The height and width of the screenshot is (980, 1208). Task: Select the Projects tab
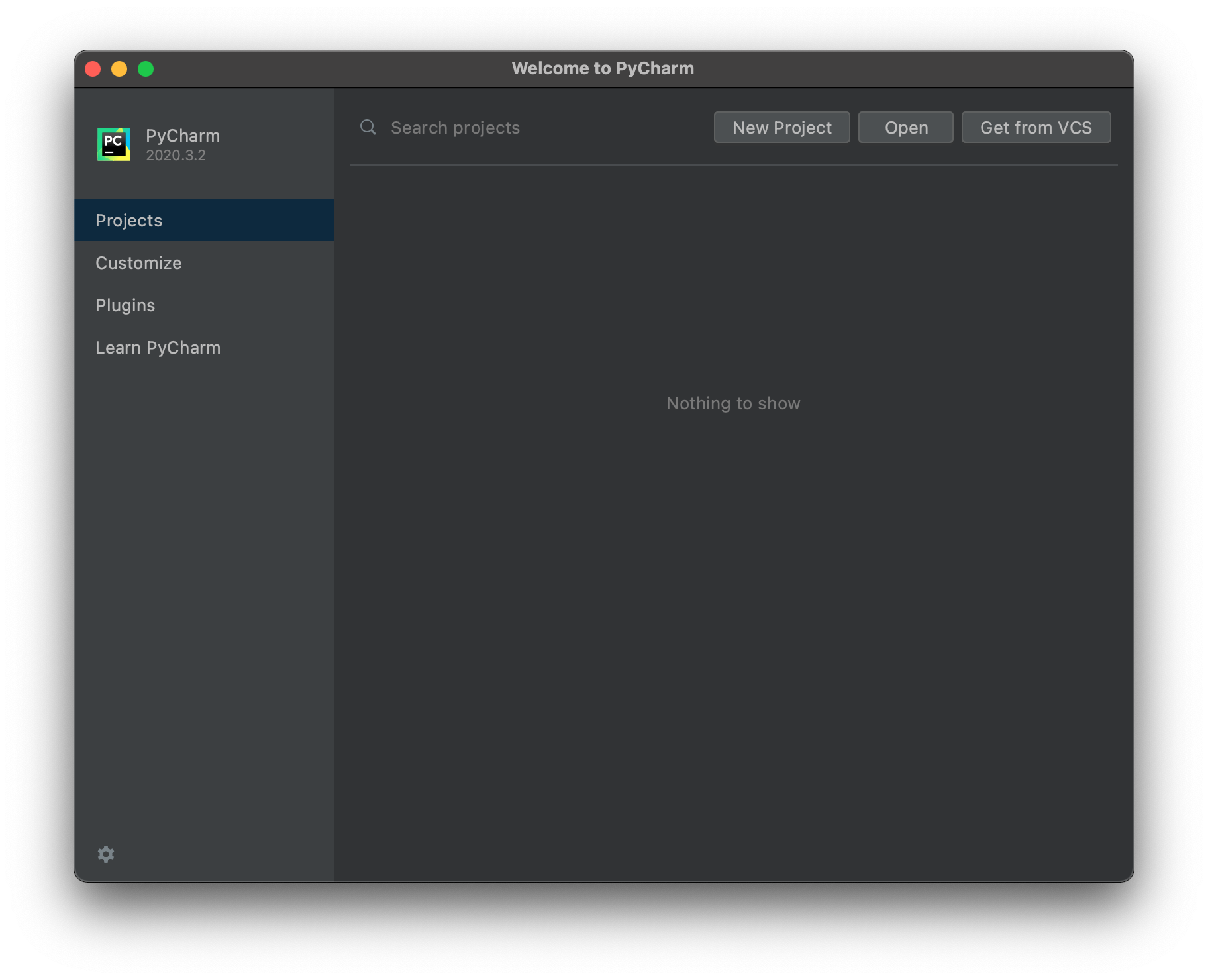204,220
